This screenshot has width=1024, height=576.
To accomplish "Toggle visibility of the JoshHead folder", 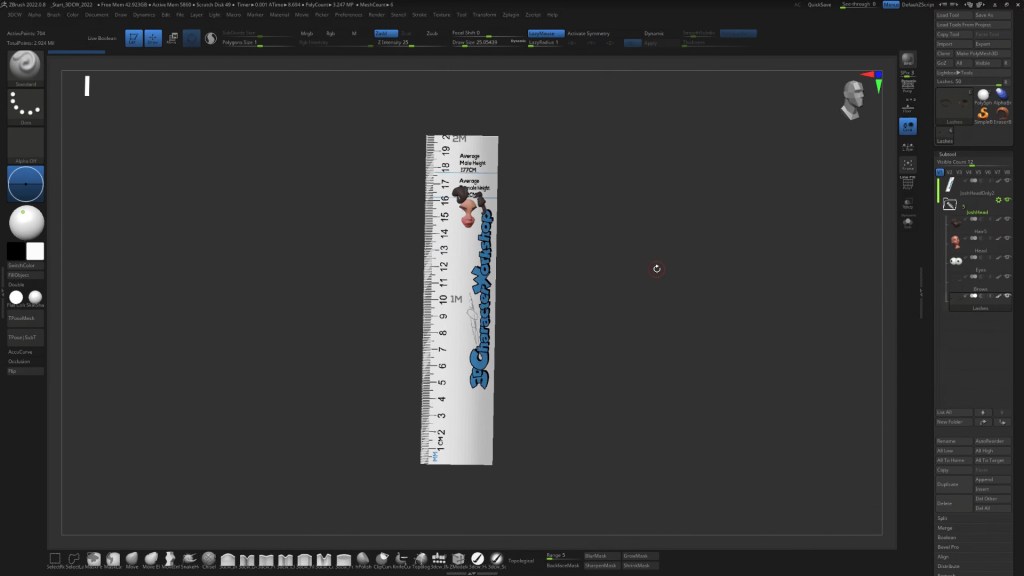I will [x=1008, y=200].
